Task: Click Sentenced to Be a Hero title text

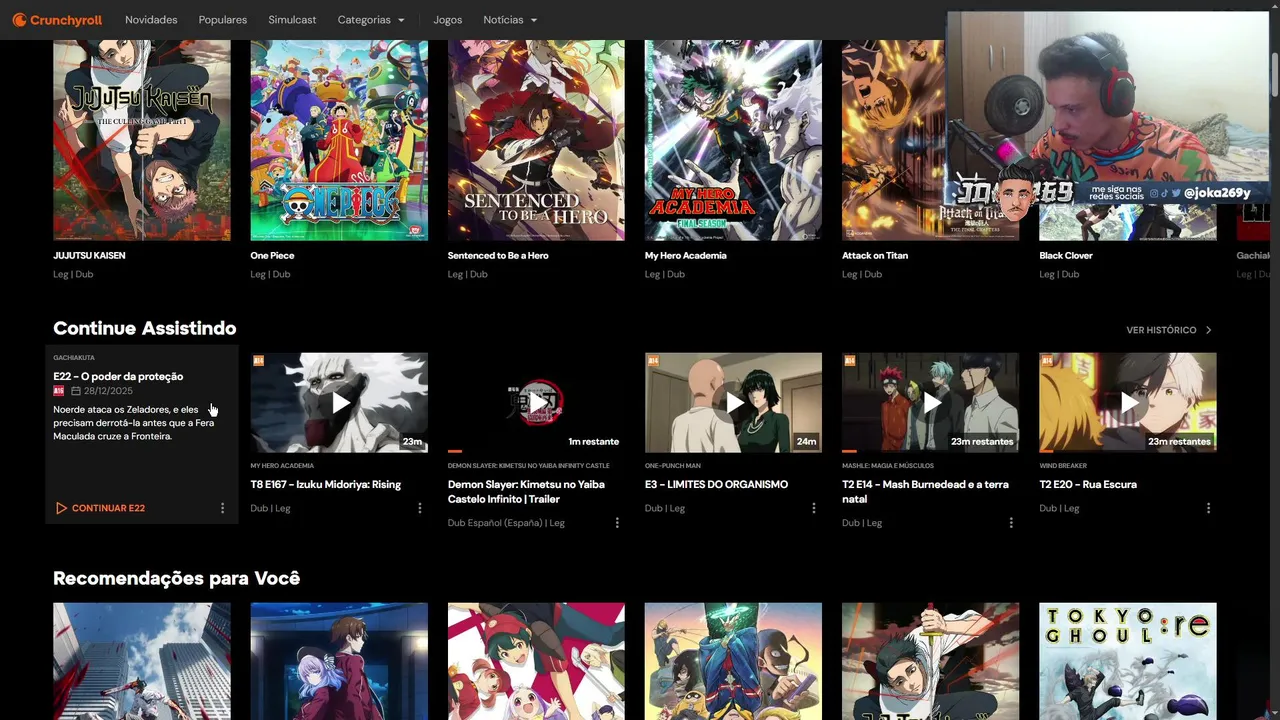Action: click(498, 256)
